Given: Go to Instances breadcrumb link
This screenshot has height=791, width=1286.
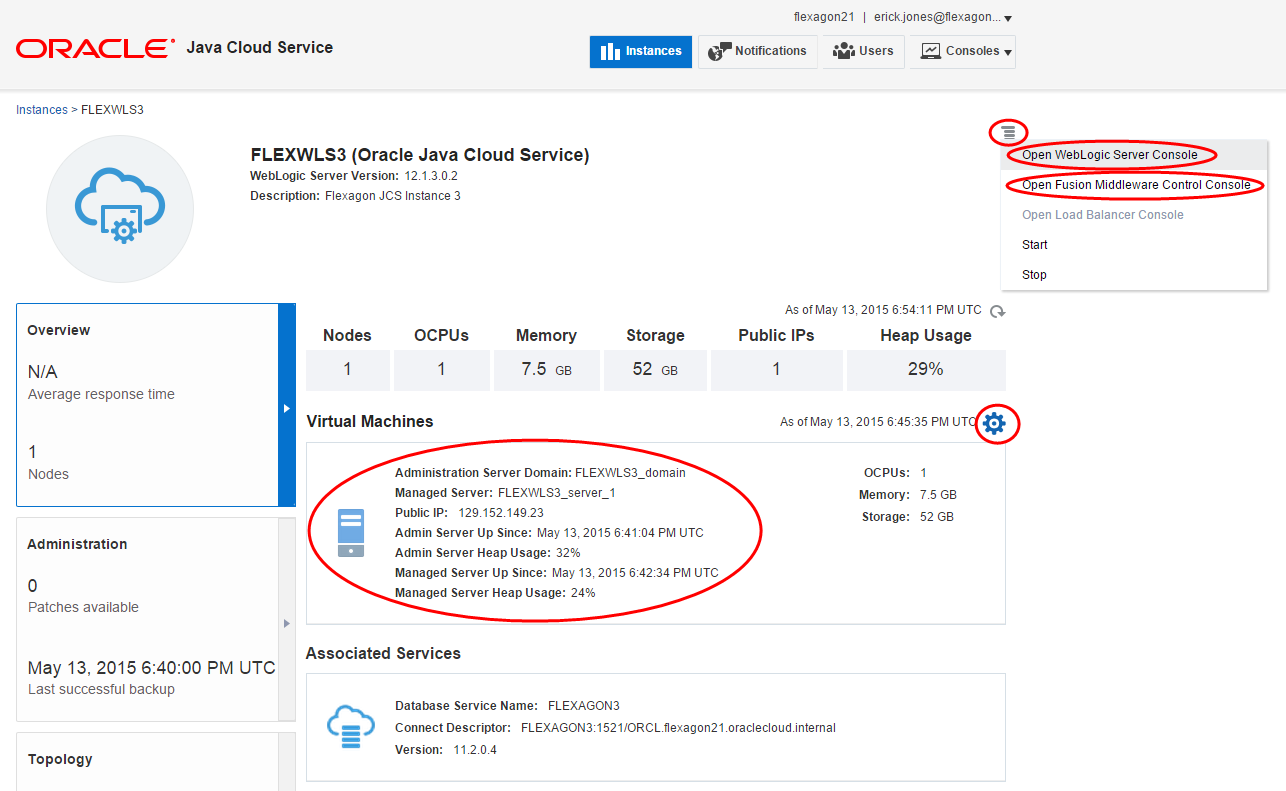Looking at the screenshot, I should tap(42, 110).
